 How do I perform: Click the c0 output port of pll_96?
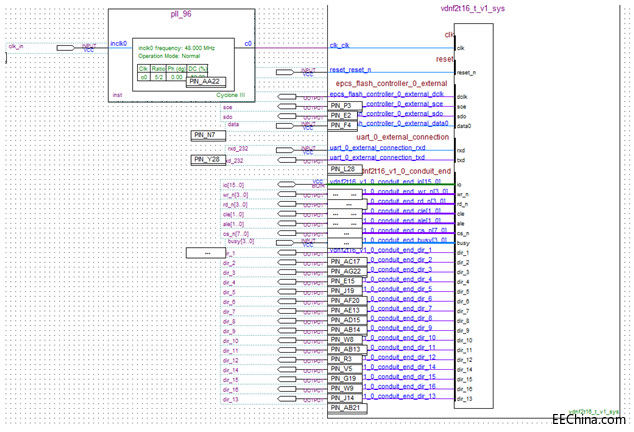pos(248,44)
